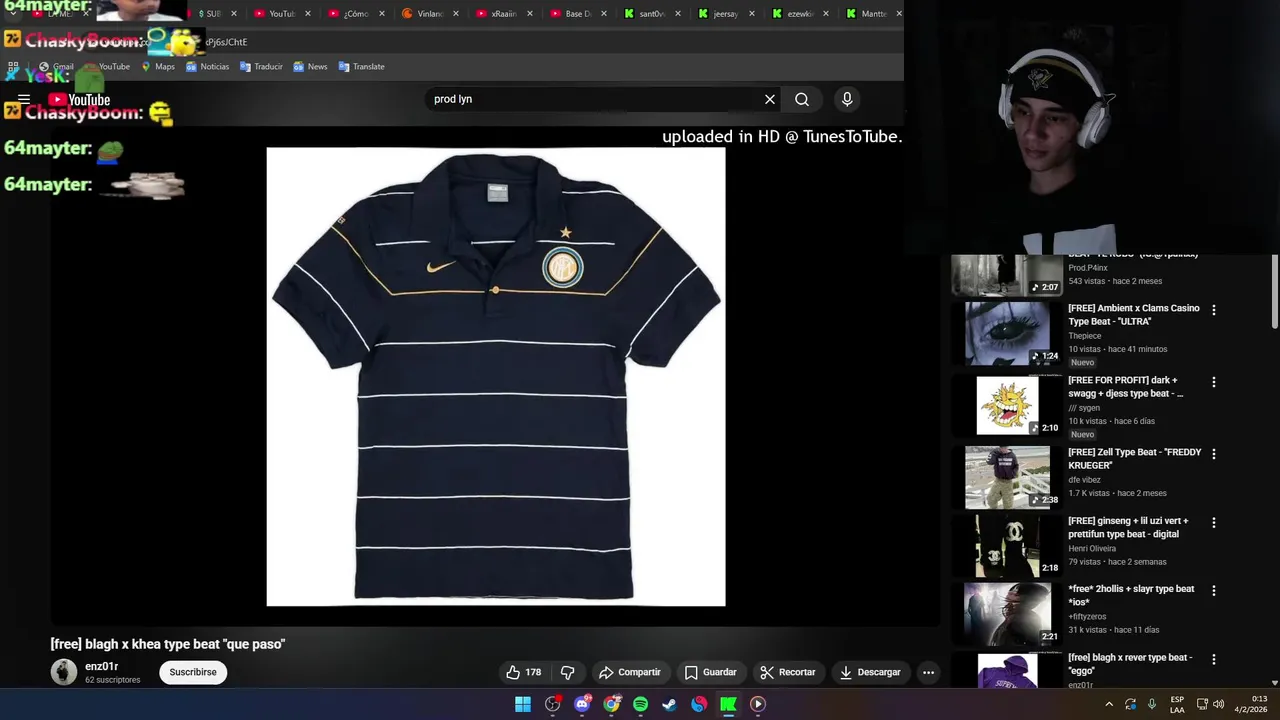This screenshot has height=720, width=1280.
Task: Open the '[FREE] Zell Type Beat' title link
Action: [1134, 459]
